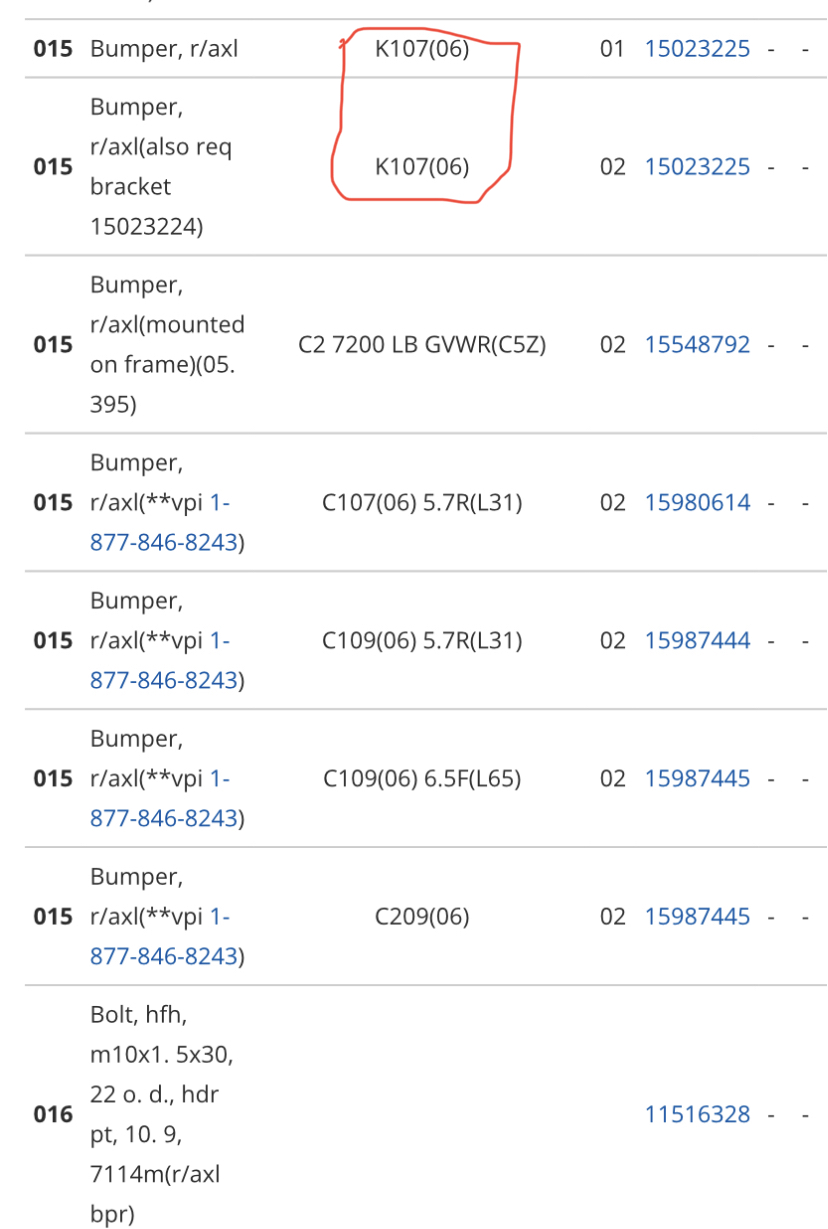Open 15023225 link in quantity 01 row

697,49
